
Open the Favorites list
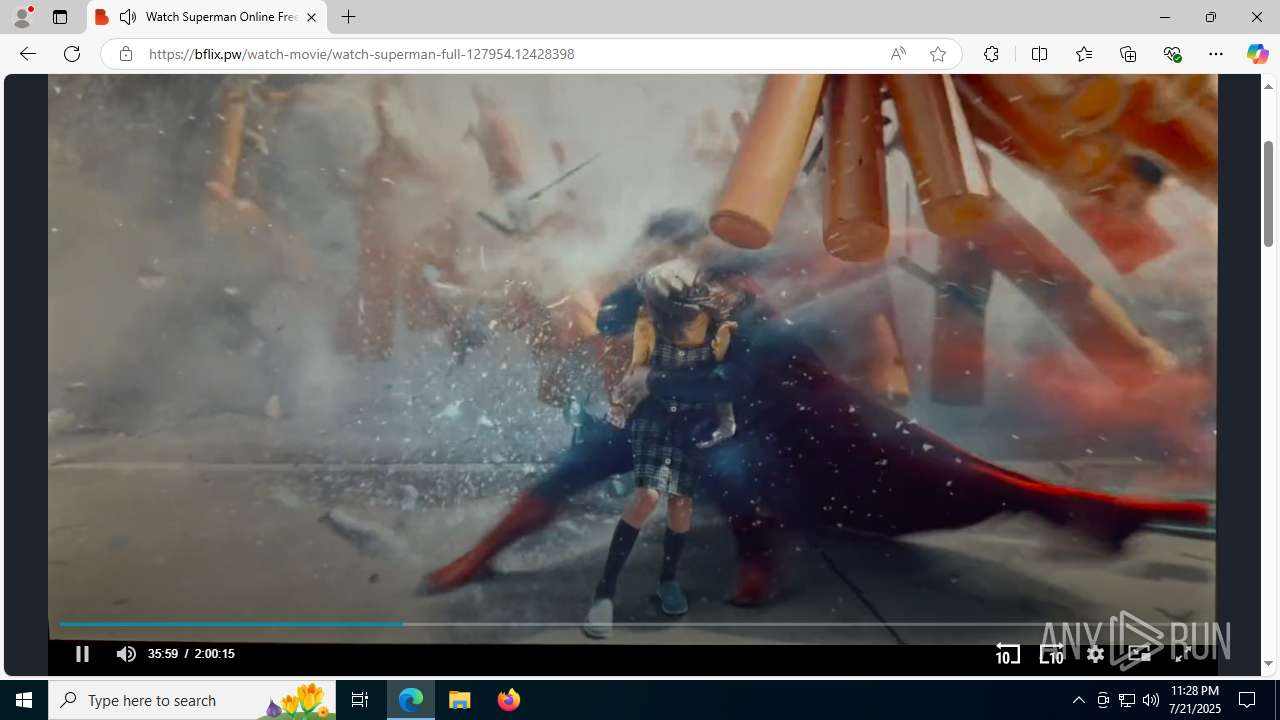(1083, 54)
